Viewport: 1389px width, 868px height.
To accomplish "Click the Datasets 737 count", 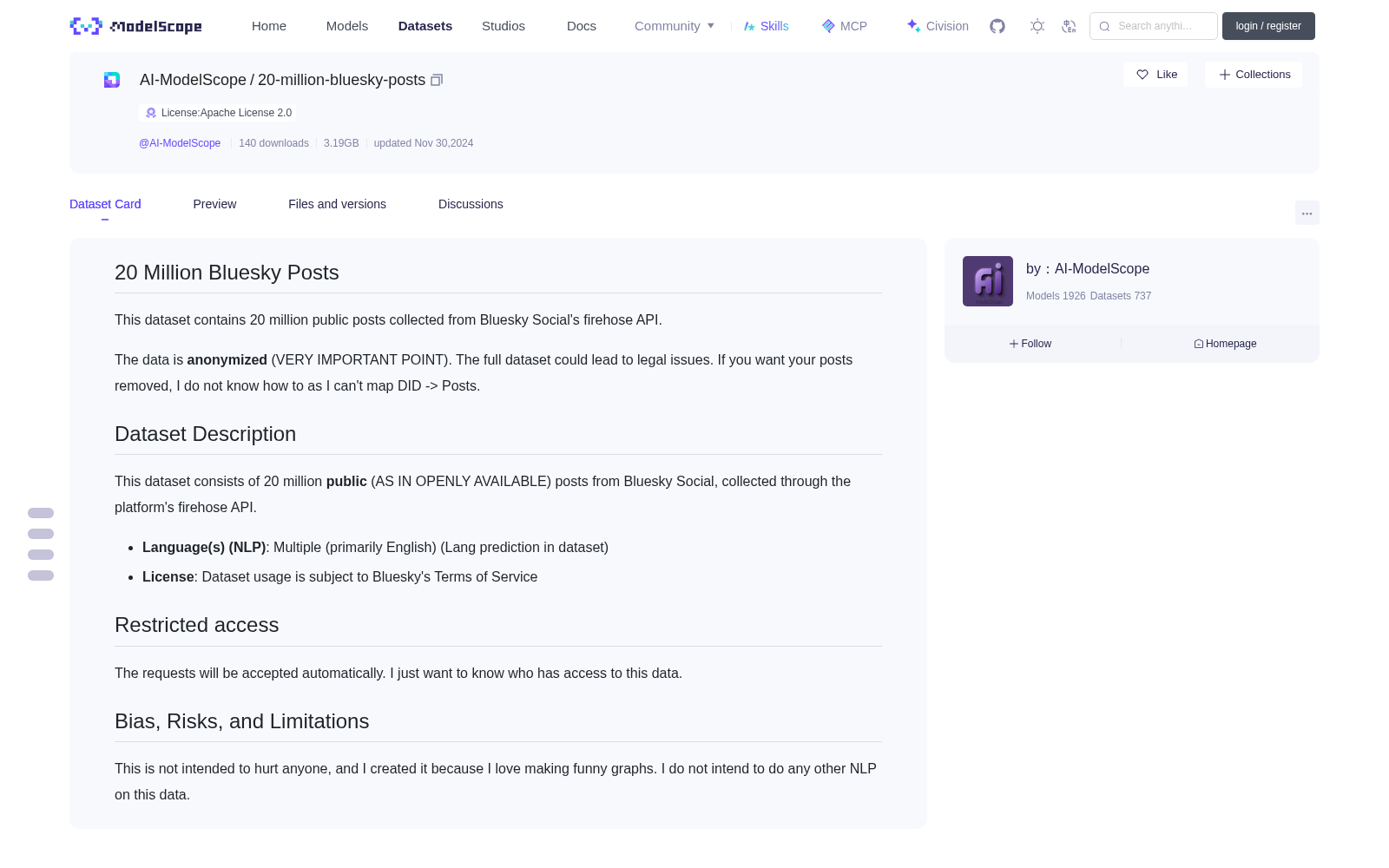I will [x=1121, y=296].
